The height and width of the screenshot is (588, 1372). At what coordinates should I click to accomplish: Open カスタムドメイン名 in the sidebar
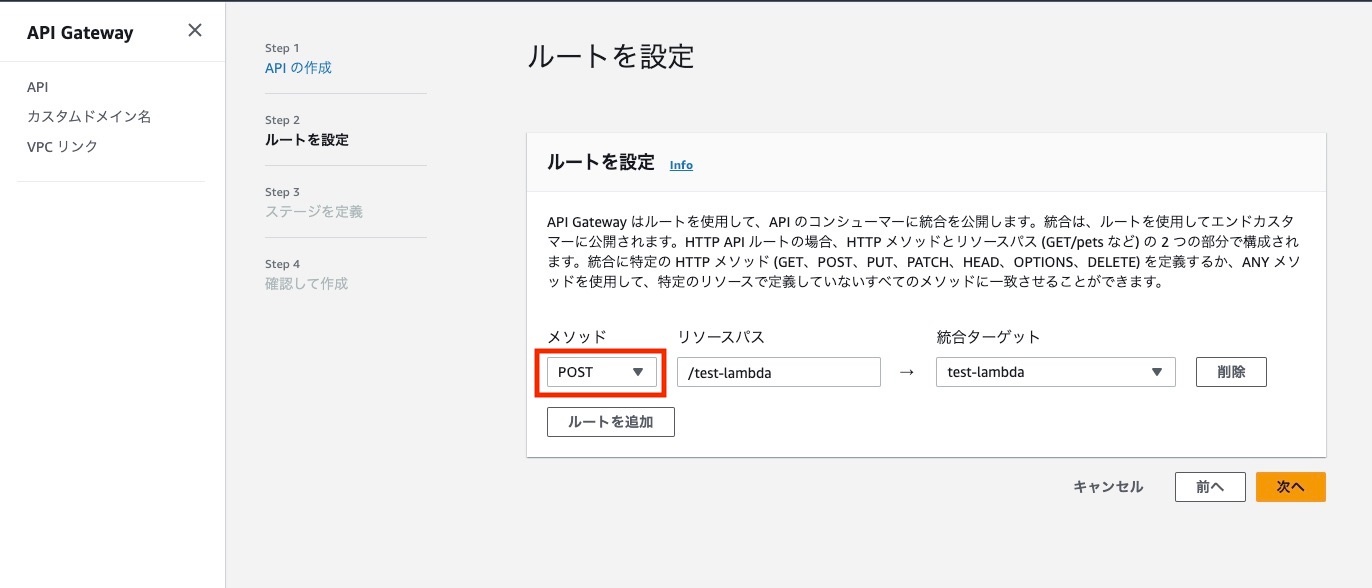pos(89,117)
